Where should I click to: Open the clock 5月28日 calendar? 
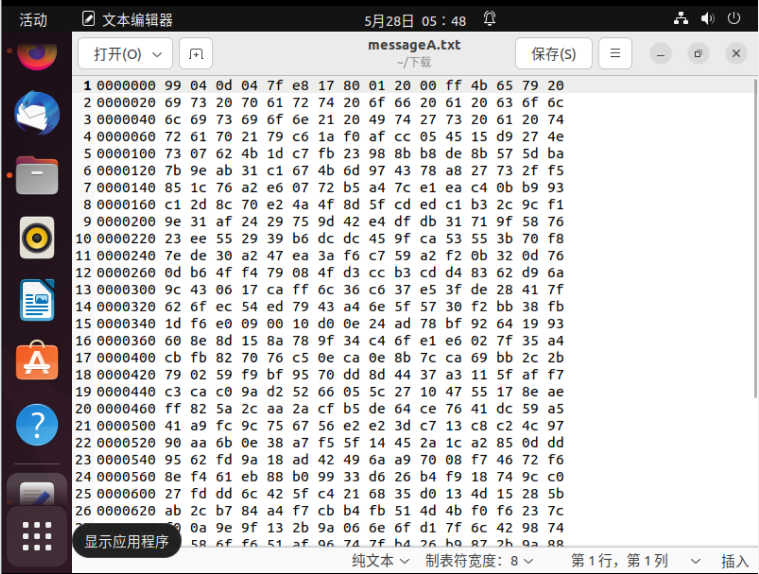point(415,21)
